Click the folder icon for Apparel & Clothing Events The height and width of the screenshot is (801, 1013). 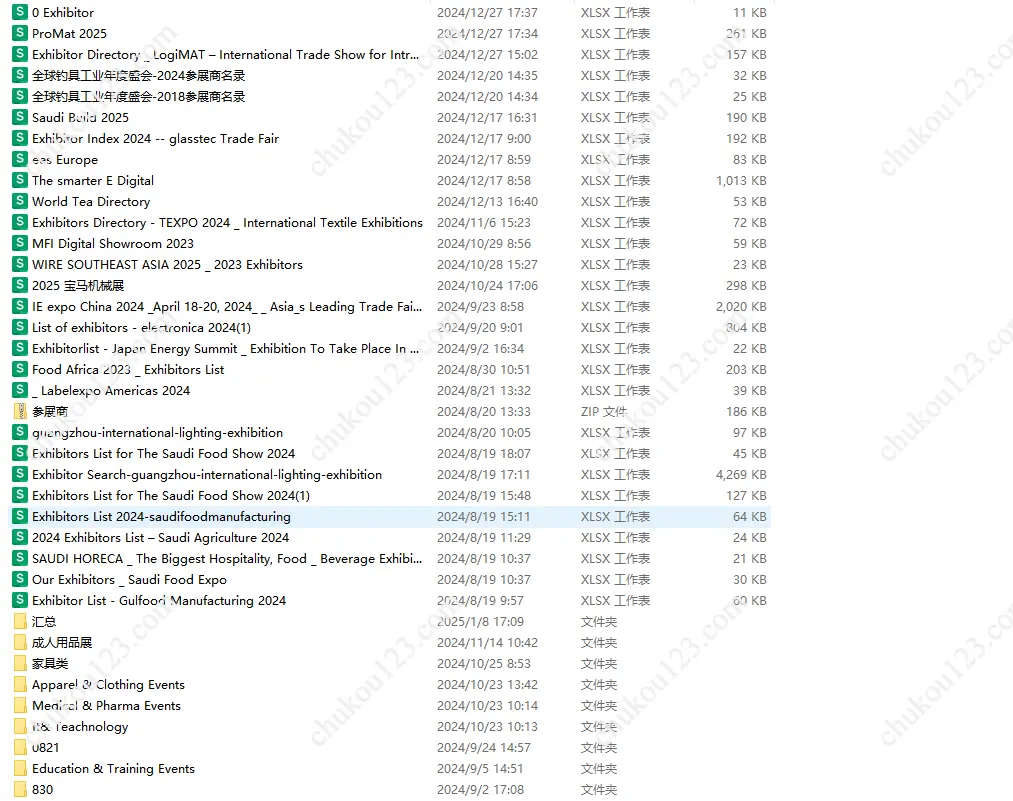(x=20, y=685)
